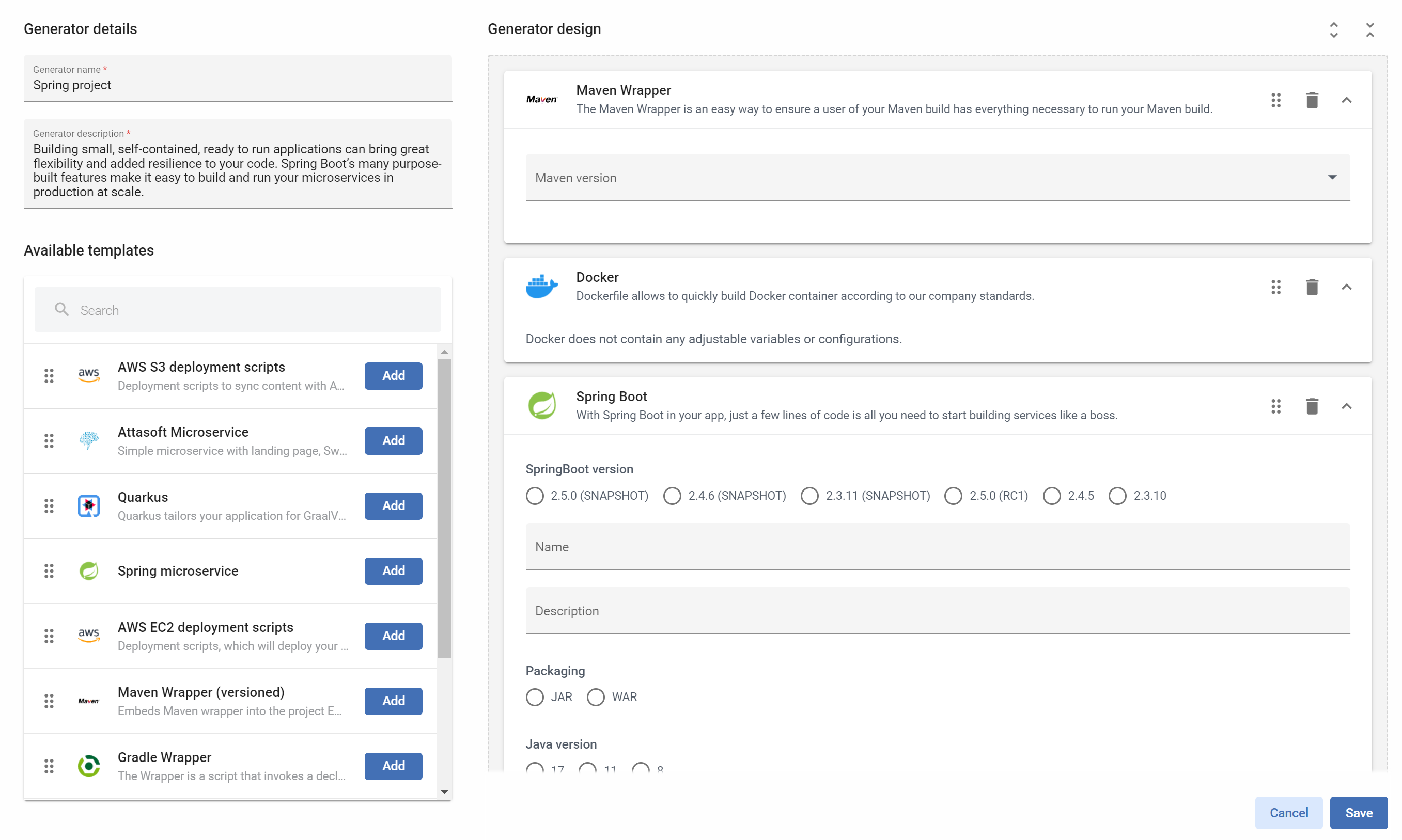Grab Quarkus template drag handle
The height and width of the screenshot is (840, 1402).
(49, 505)
